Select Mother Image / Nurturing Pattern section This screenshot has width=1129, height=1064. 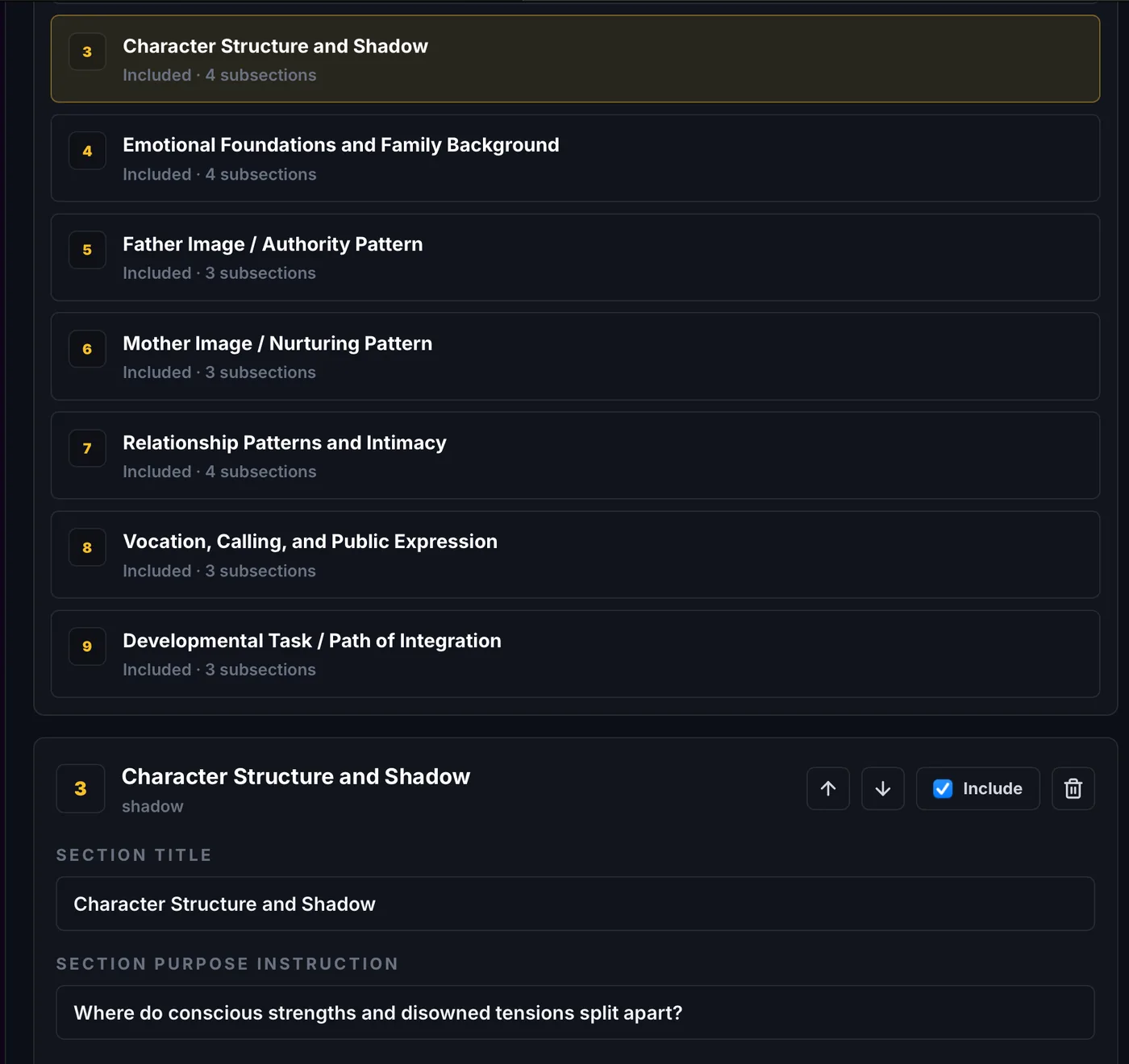click(575, 356)
